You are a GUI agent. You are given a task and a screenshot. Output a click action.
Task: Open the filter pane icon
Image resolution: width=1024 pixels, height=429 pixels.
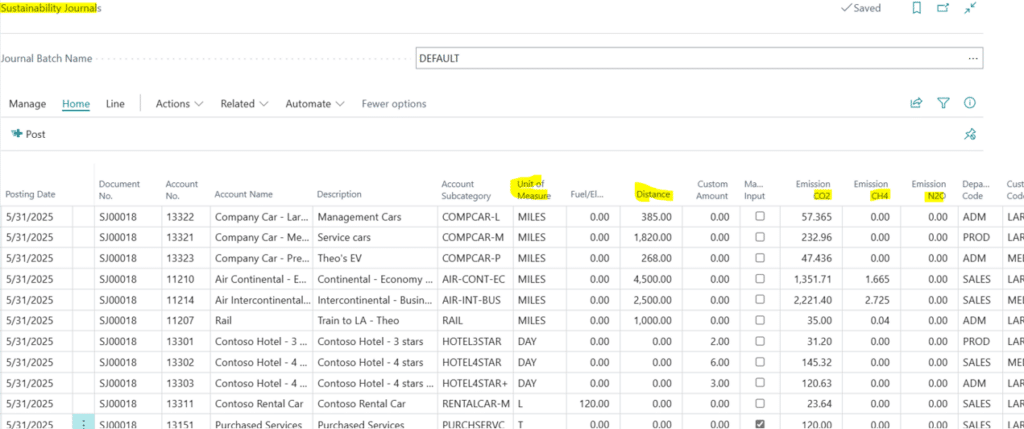[942, 103]
